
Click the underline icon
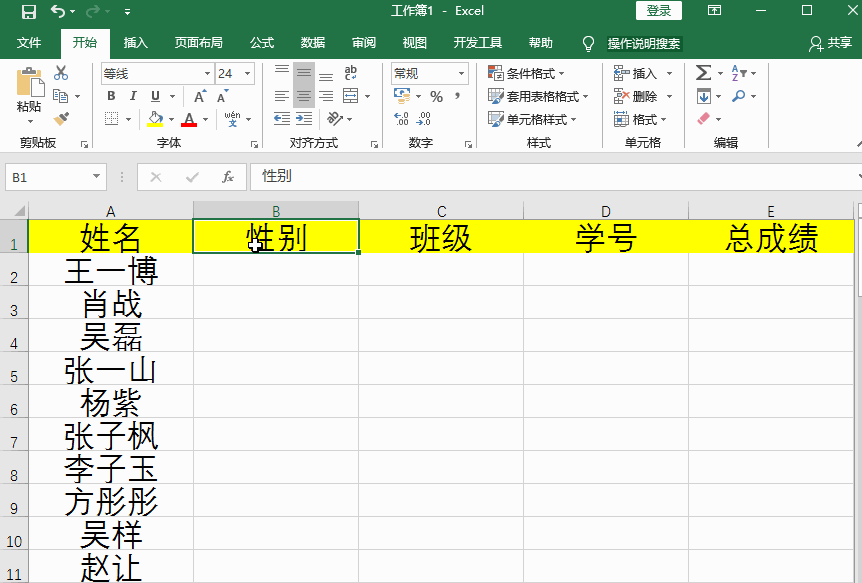(155, 96)
